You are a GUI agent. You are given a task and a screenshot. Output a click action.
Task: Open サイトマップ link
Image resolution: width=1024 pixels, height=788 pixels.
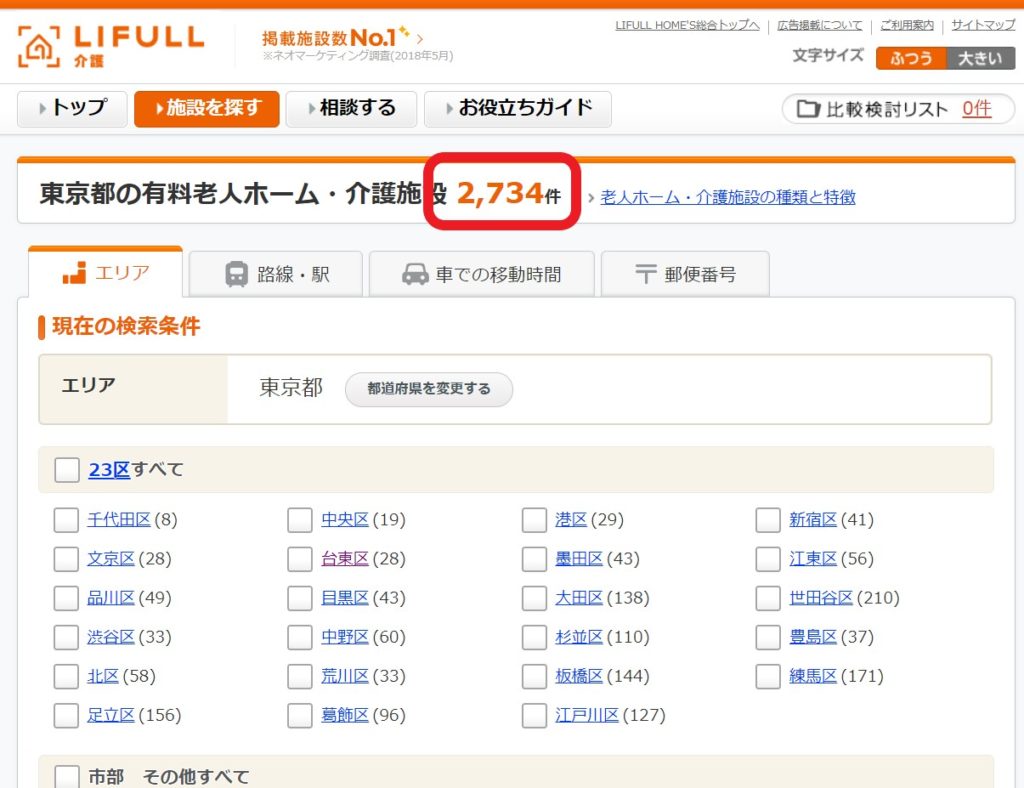point(983,25)
